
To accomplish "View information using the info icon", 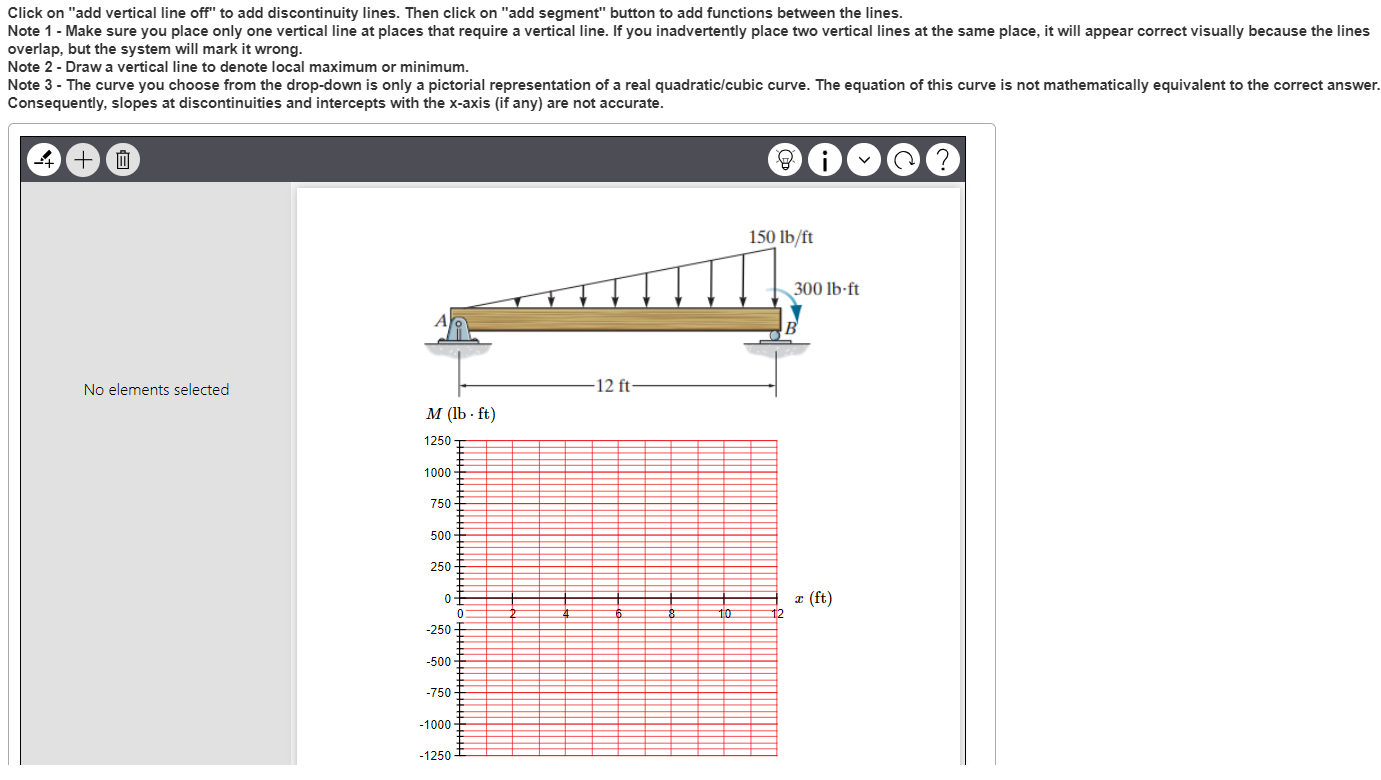I will click(x=824, y=159).
